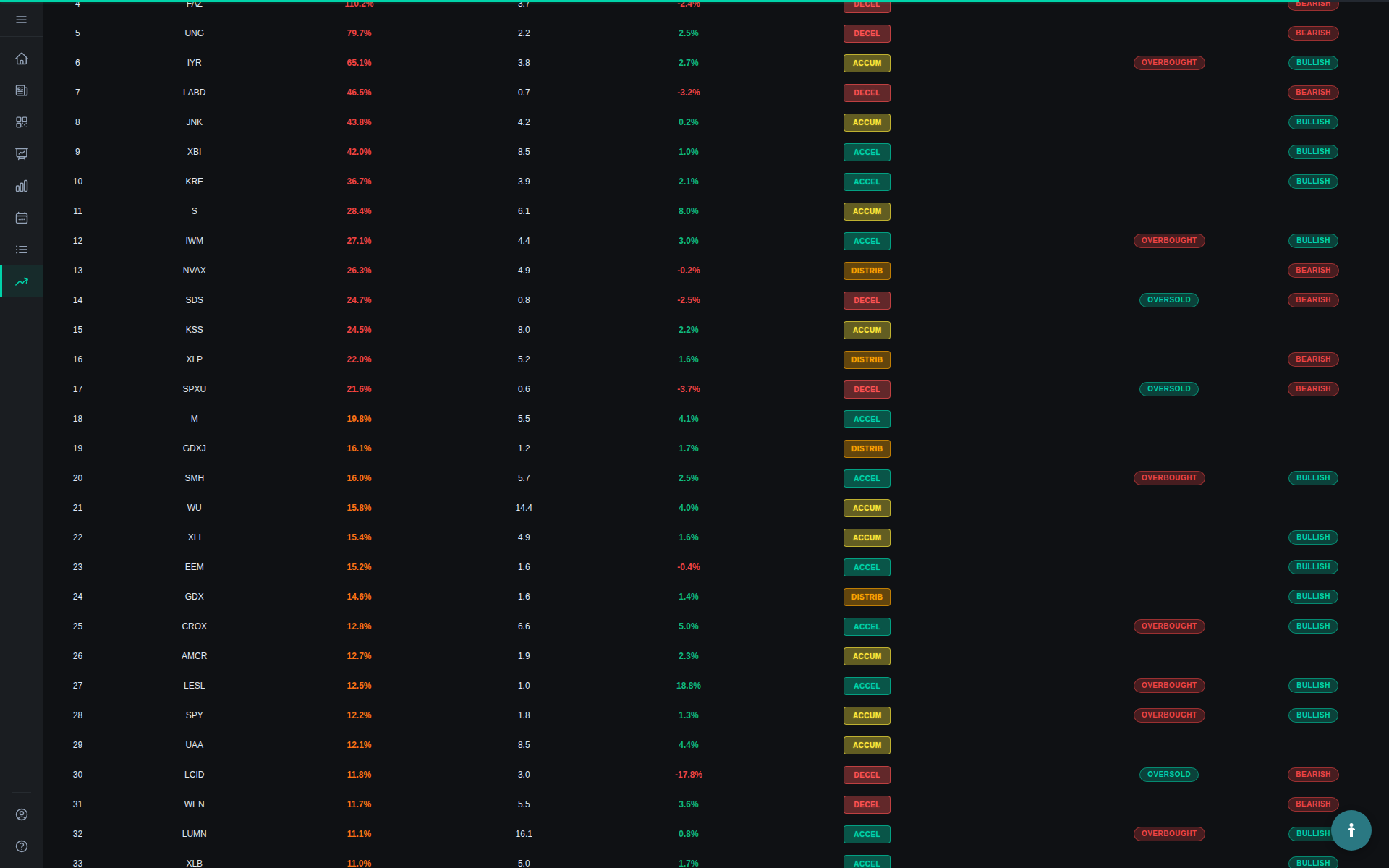The width and height of the screenshot is (1389, 868).
Task: Select the UAA ticker
Action: (194, 745)
